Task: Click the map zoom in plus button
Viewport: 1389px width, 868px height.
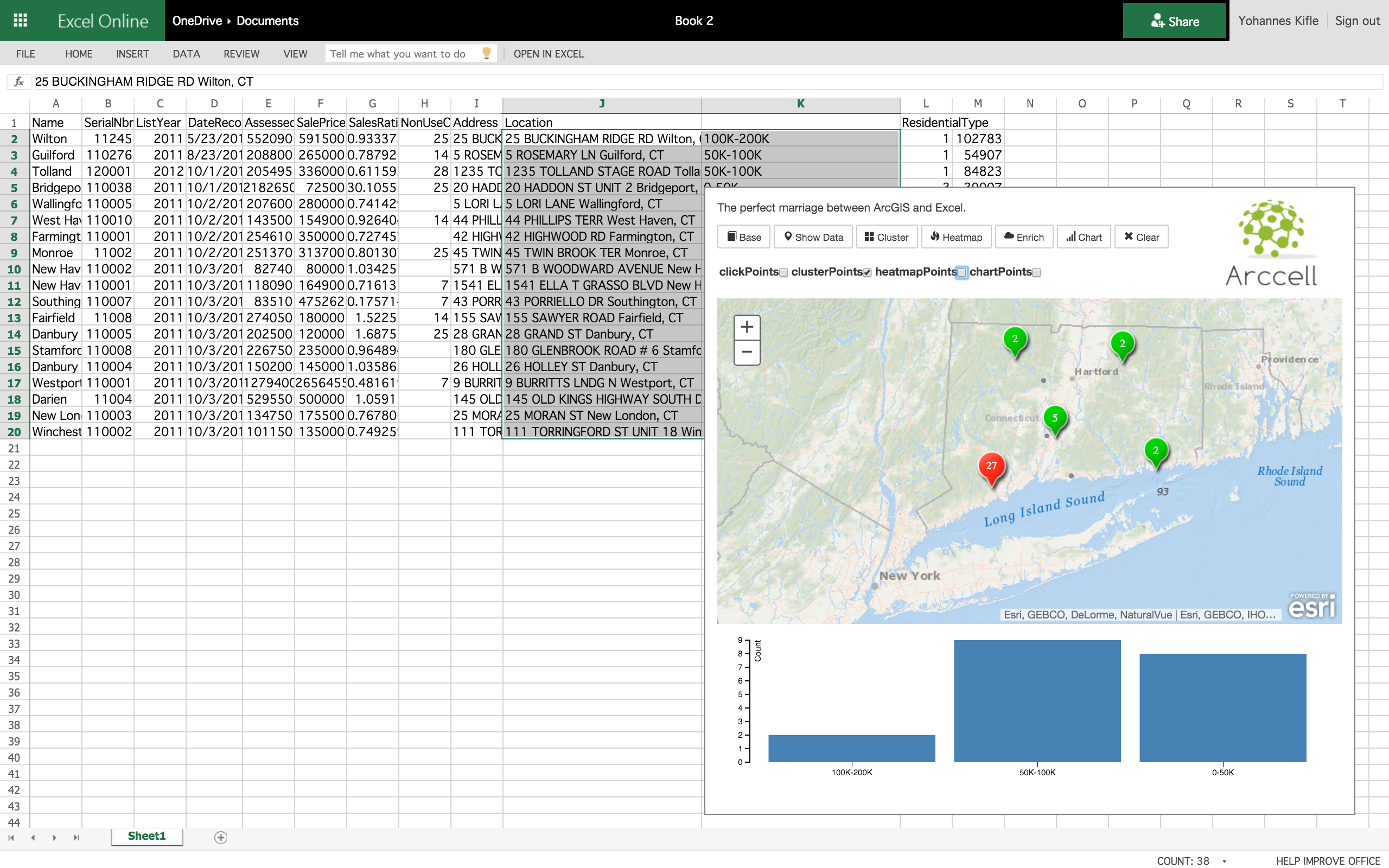Action: tap(747, 327)
